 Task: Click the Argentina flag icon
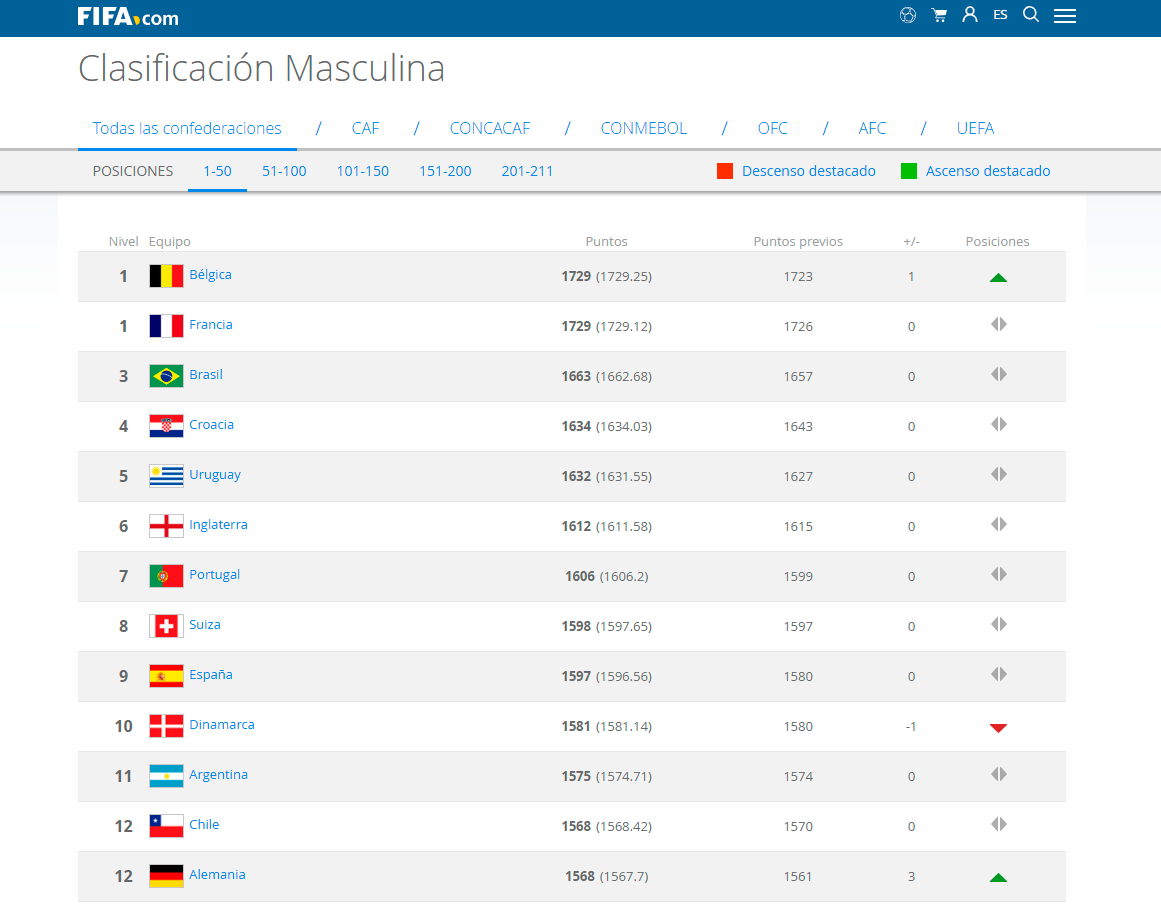pos(166,776)
